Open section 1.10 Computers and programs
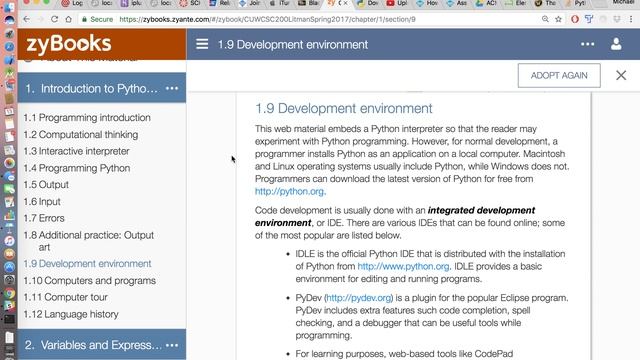The height and width of the screenshot is (360, 640). pos(89,280)
